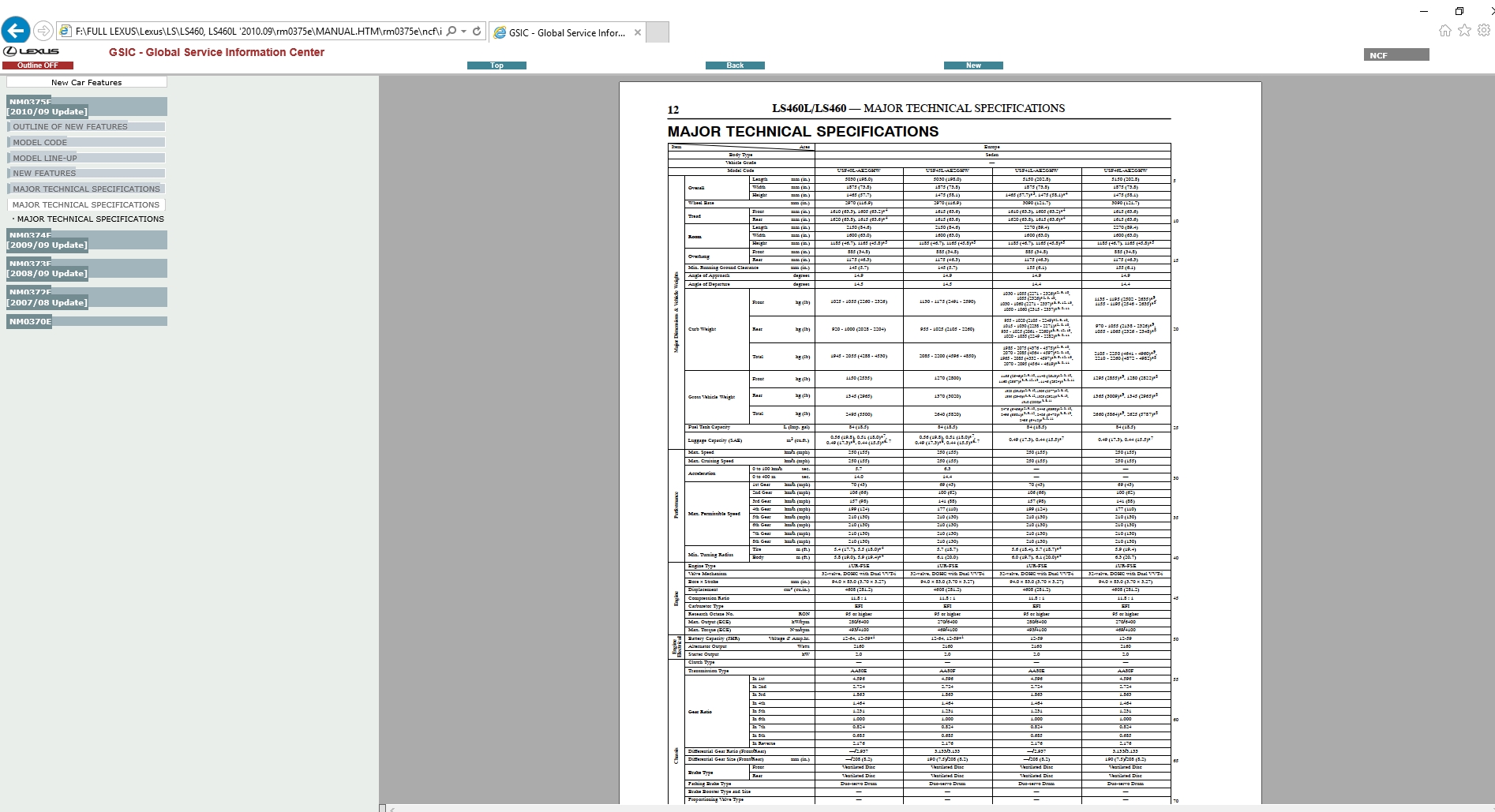Viewport: 1495px width, 812px height.
Task: Click the Top navigation button
Action: click(x=496, y=65)
